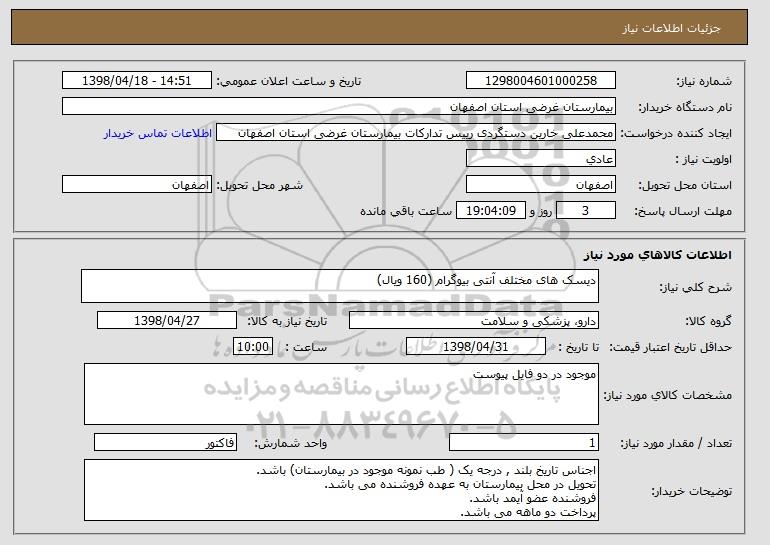This screenshot has width=770, height=545.
Task: Select the شماره نیاز field 1298004601000258
Action: tap(541, 81)
